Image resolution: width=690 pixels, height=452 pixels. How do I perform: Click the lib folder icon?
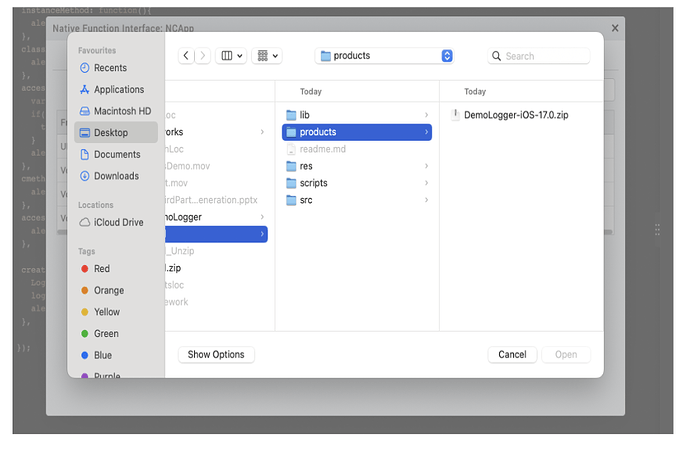291,115
